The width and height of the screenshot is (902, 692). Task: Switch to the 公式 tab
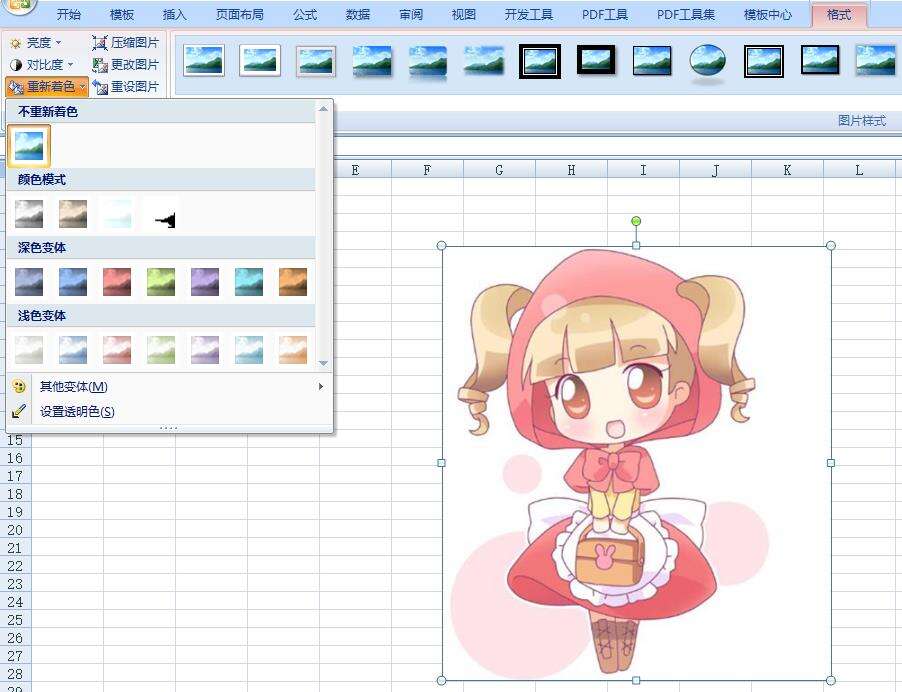305,14
